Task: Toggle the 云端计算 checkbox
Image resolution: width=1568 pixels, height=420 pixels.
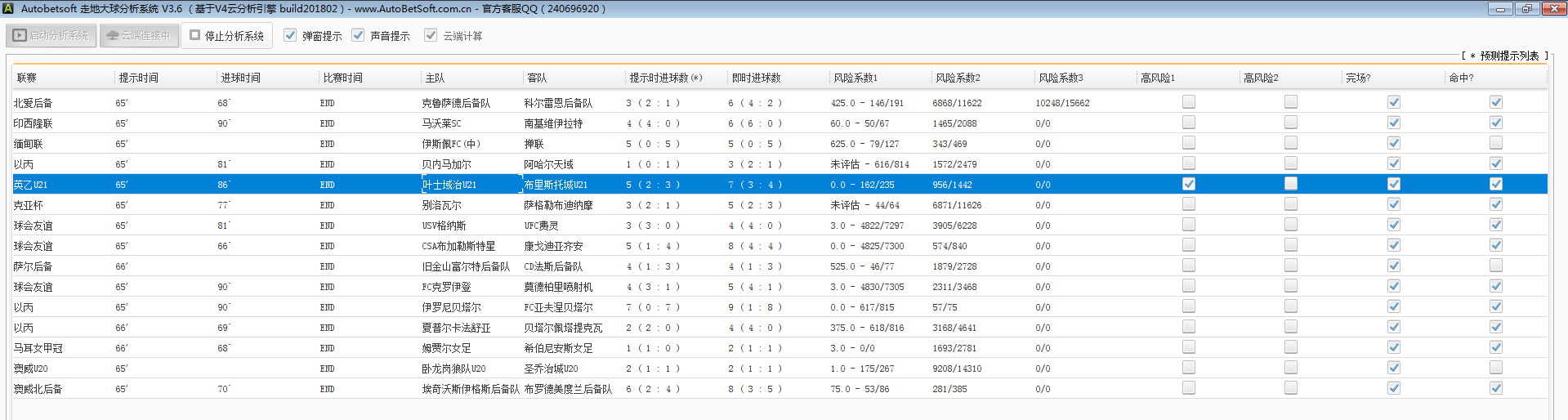Action: click(x=431, y=35)
